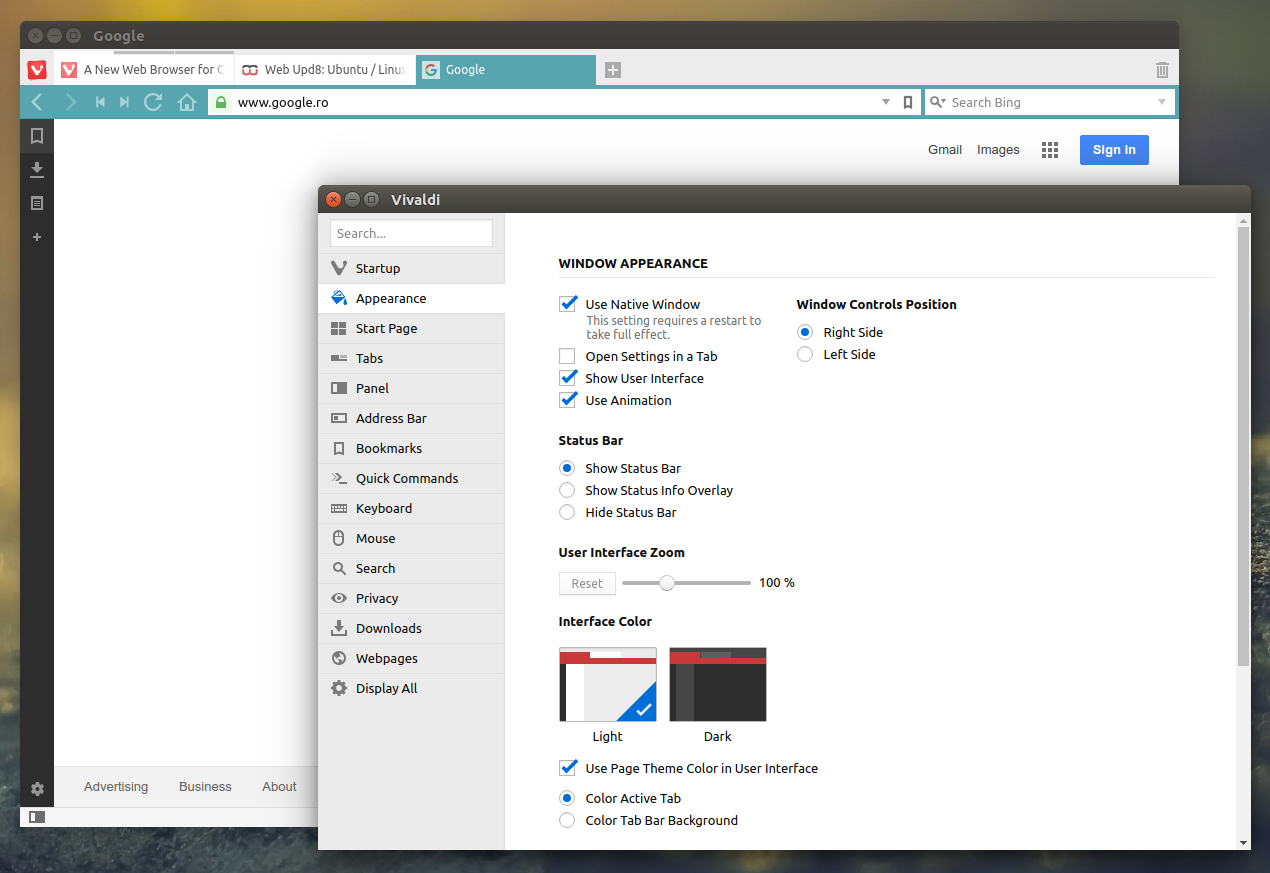
Task: Go back using the back arrow
Action: click(x=37, y=102)
